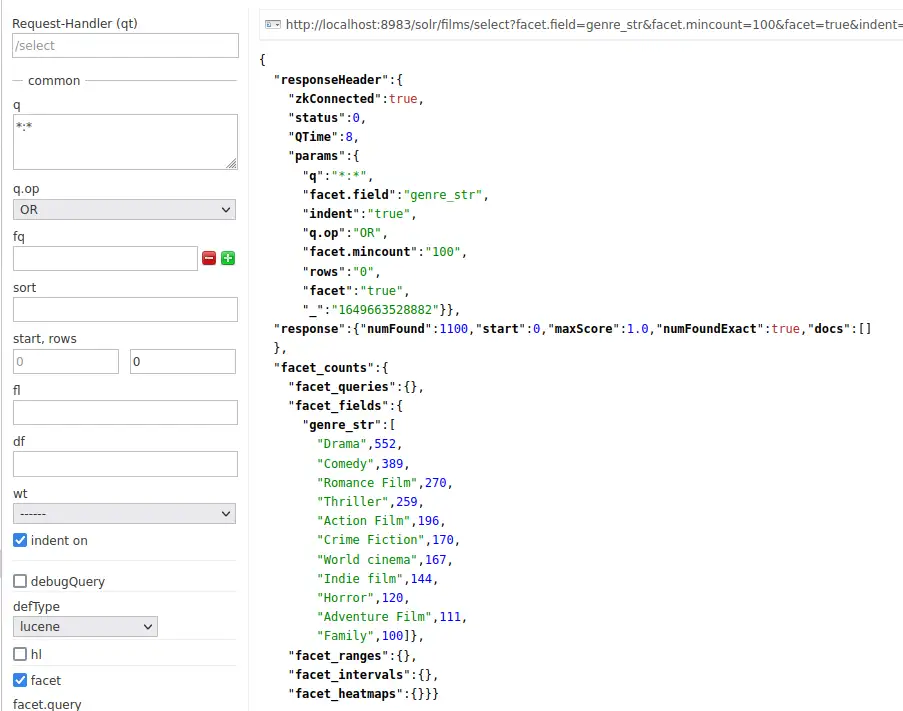Click the "Romance Film" facet entry
Image resolution: width=903 pixels, height=711 pixels.
(x=385, y=482)
